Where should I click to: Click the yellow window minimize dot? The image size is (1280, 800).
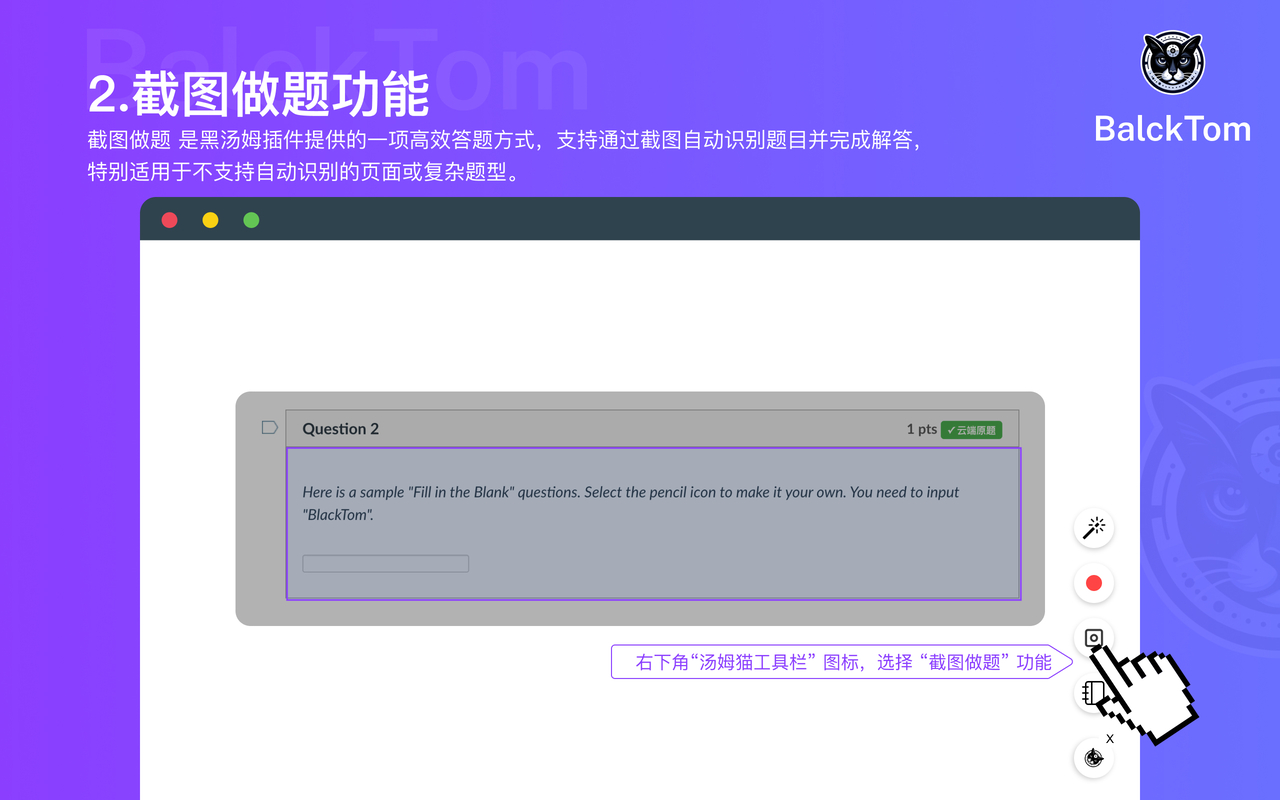[x=210, y=220]
